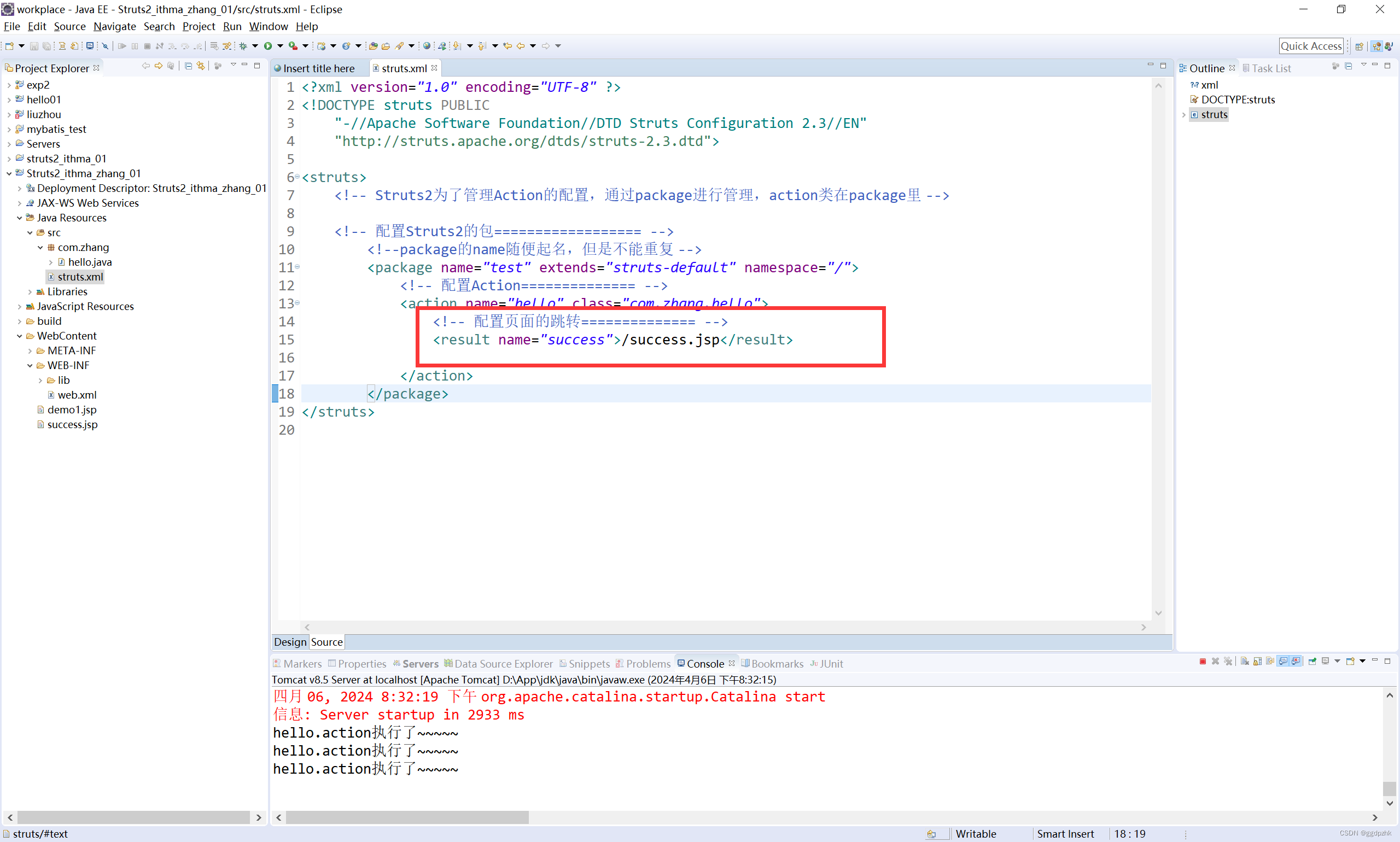Viewport: 1400px width, 842px height.
Task: Click the Open Type icon in toolbar
Action: tap(373, 46)
